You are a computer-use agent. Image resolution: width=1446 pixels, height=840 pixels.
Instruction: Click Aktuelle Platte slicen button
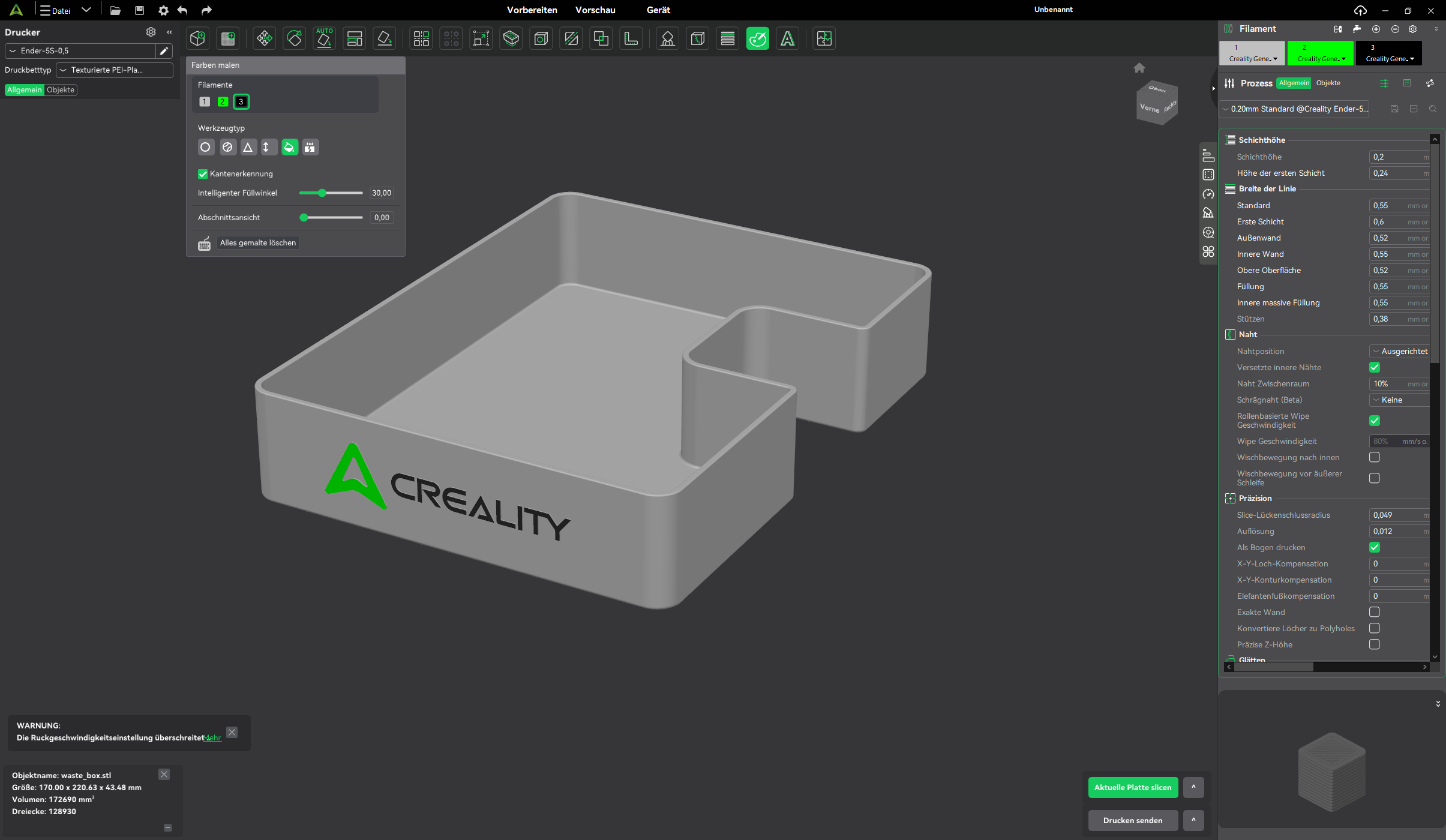(1133, 787)
